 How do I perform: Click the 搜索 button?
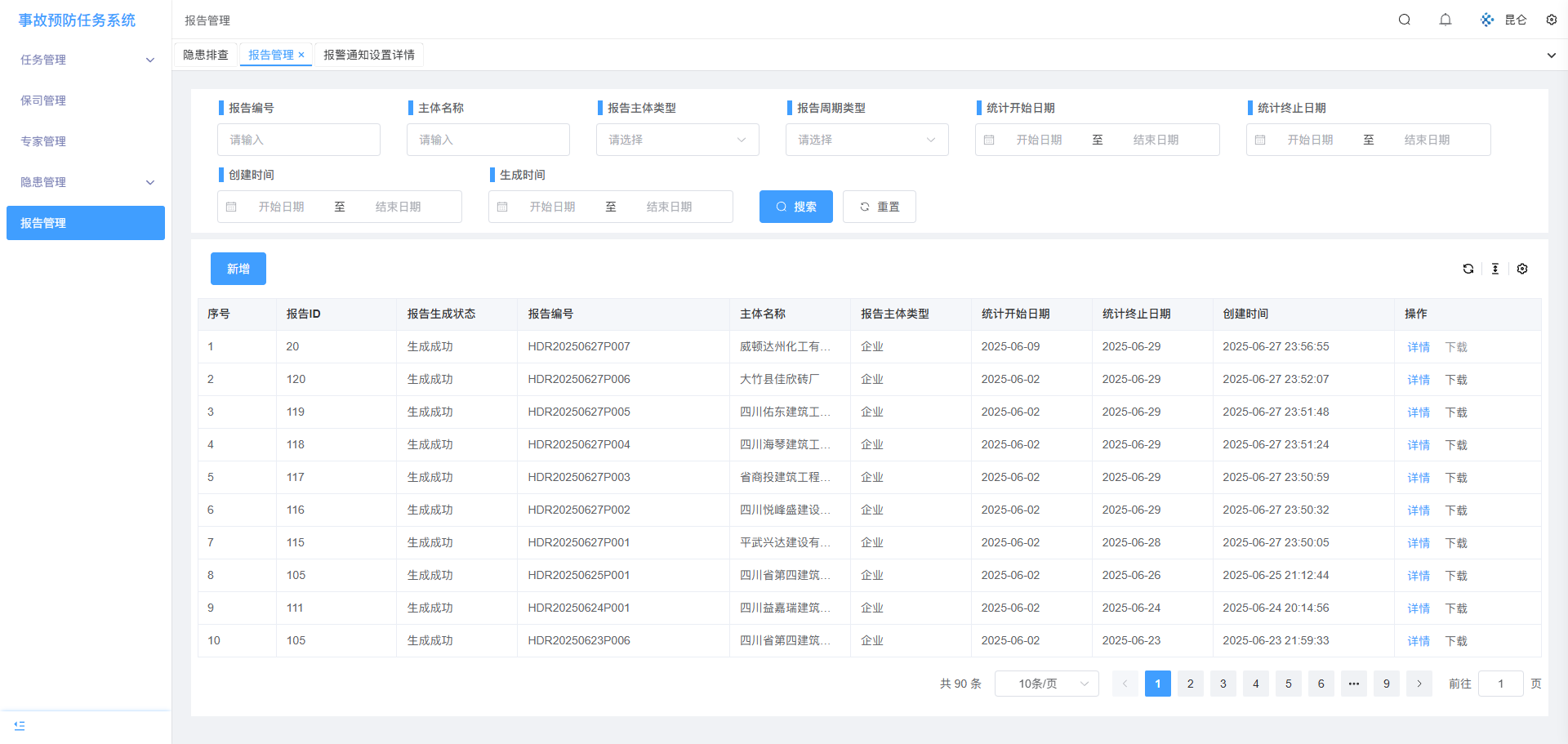click(x=796, y=207)
